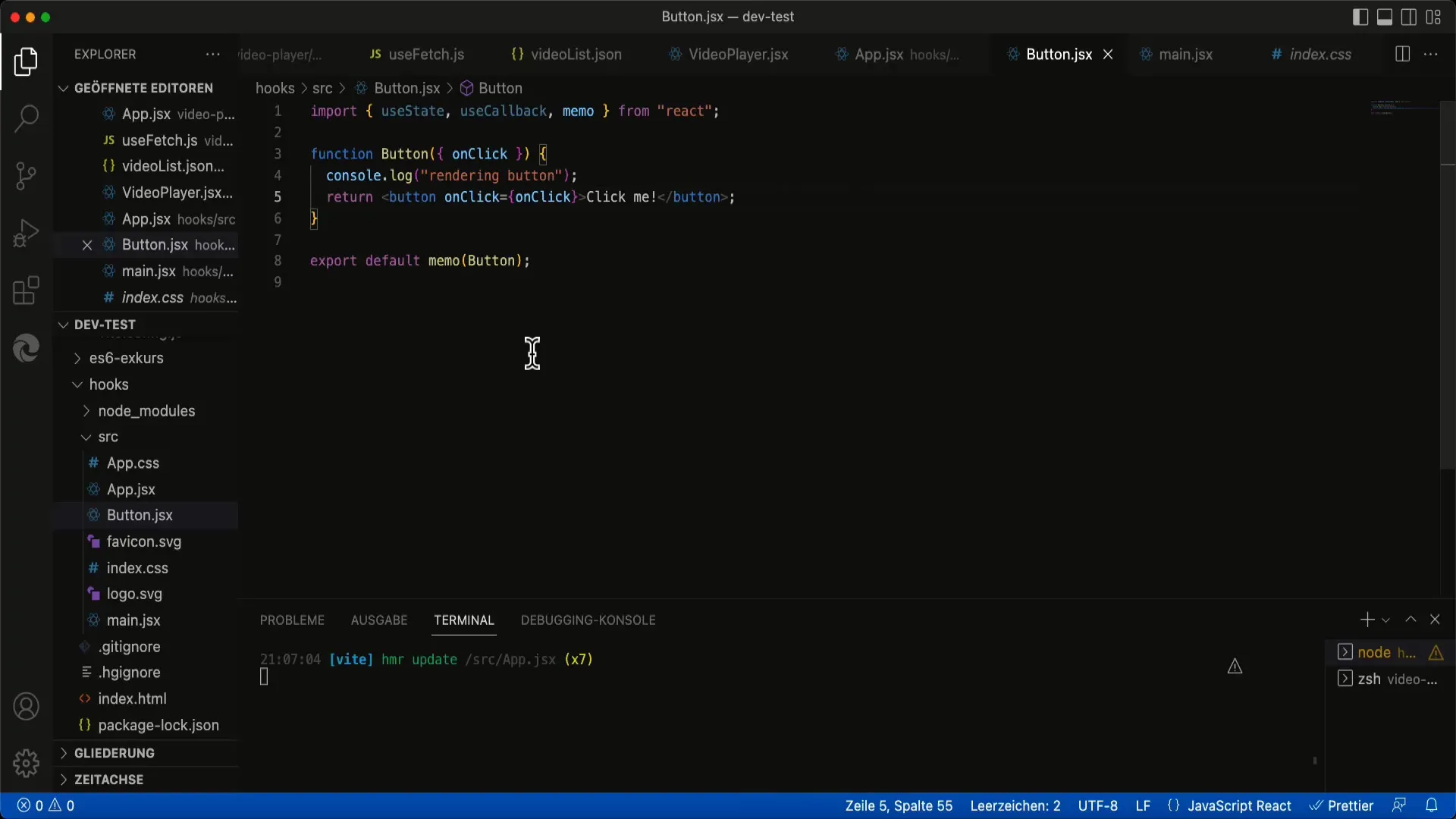Screen dimensions: 1456x819
Task: Change indentation Leerzeichen: 2
Action: 1015,805
